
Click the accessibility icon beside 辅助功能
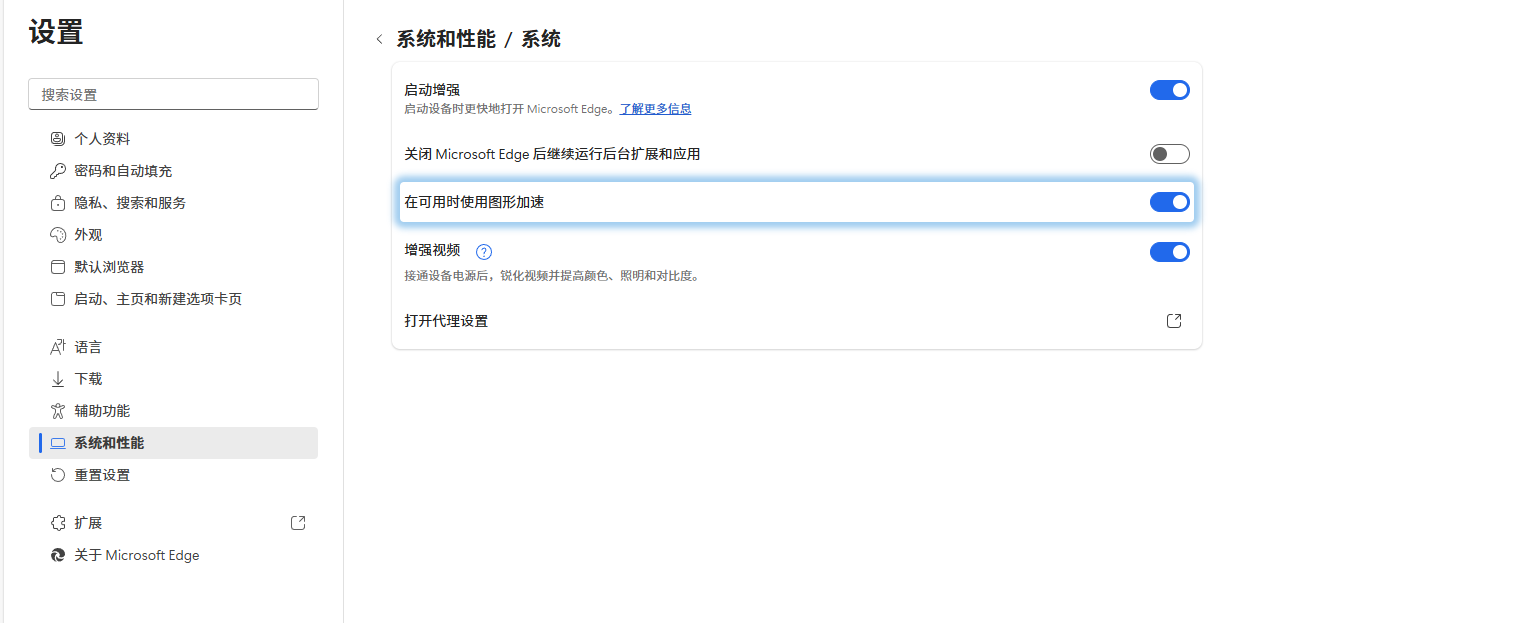(57, 411)
